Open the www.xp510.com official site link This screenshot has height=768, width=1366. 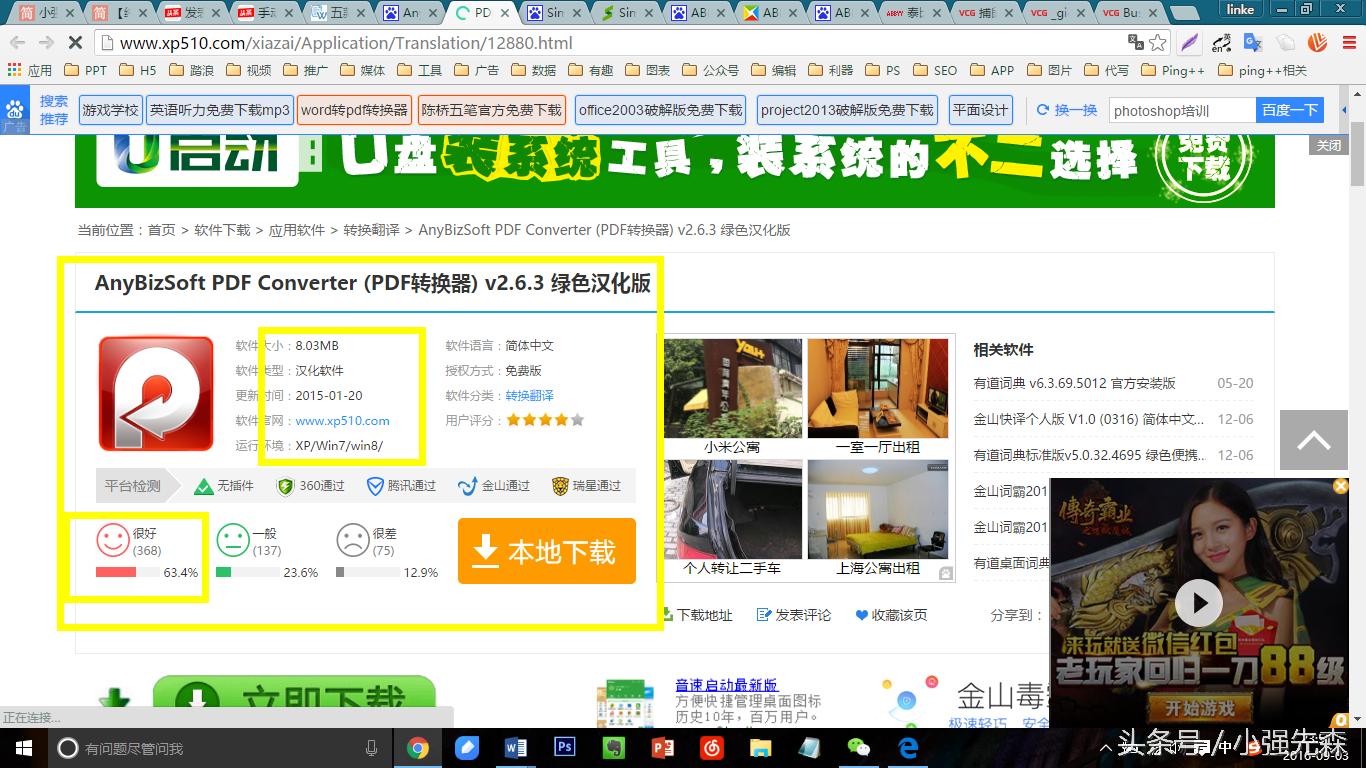(342, 421)
